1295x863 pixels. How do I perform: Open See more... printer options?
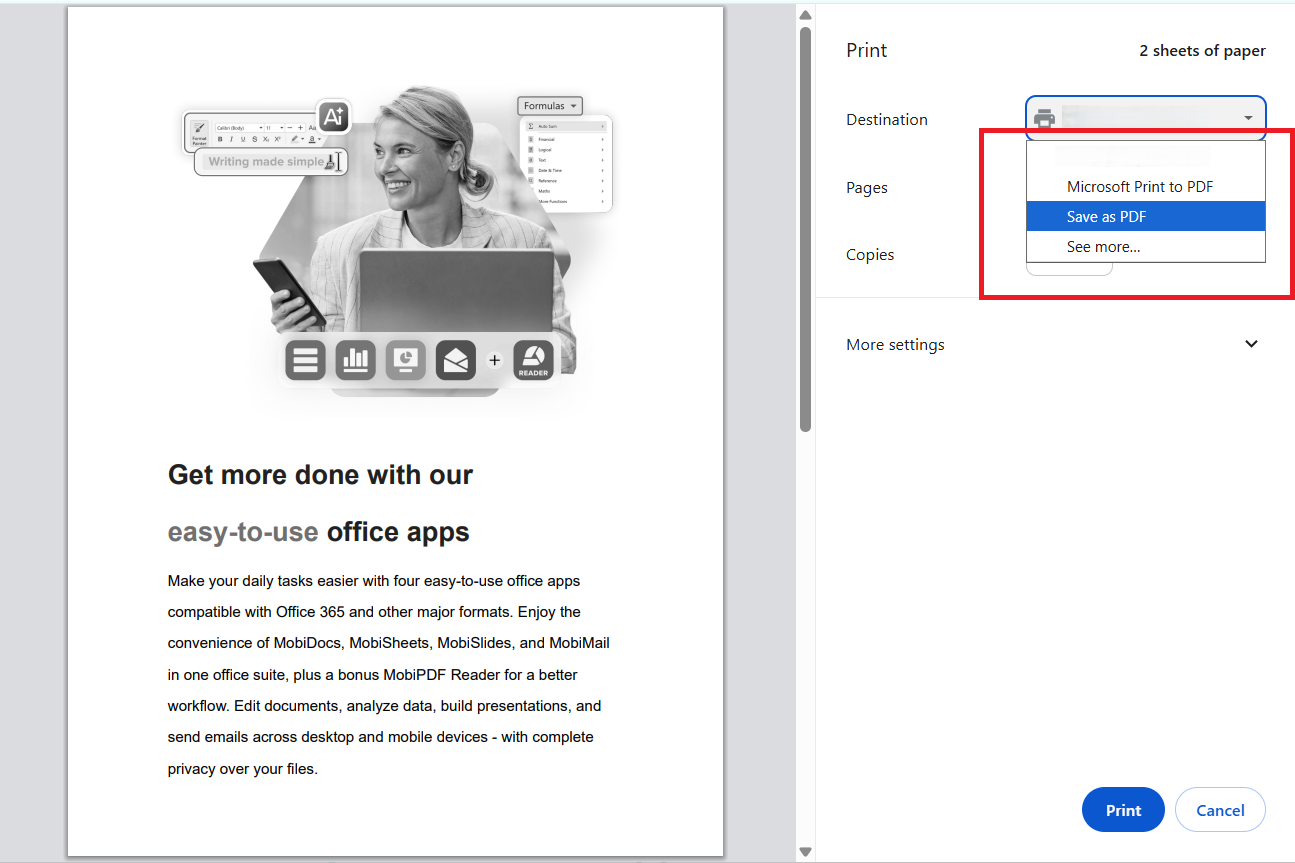[1103, 246]
